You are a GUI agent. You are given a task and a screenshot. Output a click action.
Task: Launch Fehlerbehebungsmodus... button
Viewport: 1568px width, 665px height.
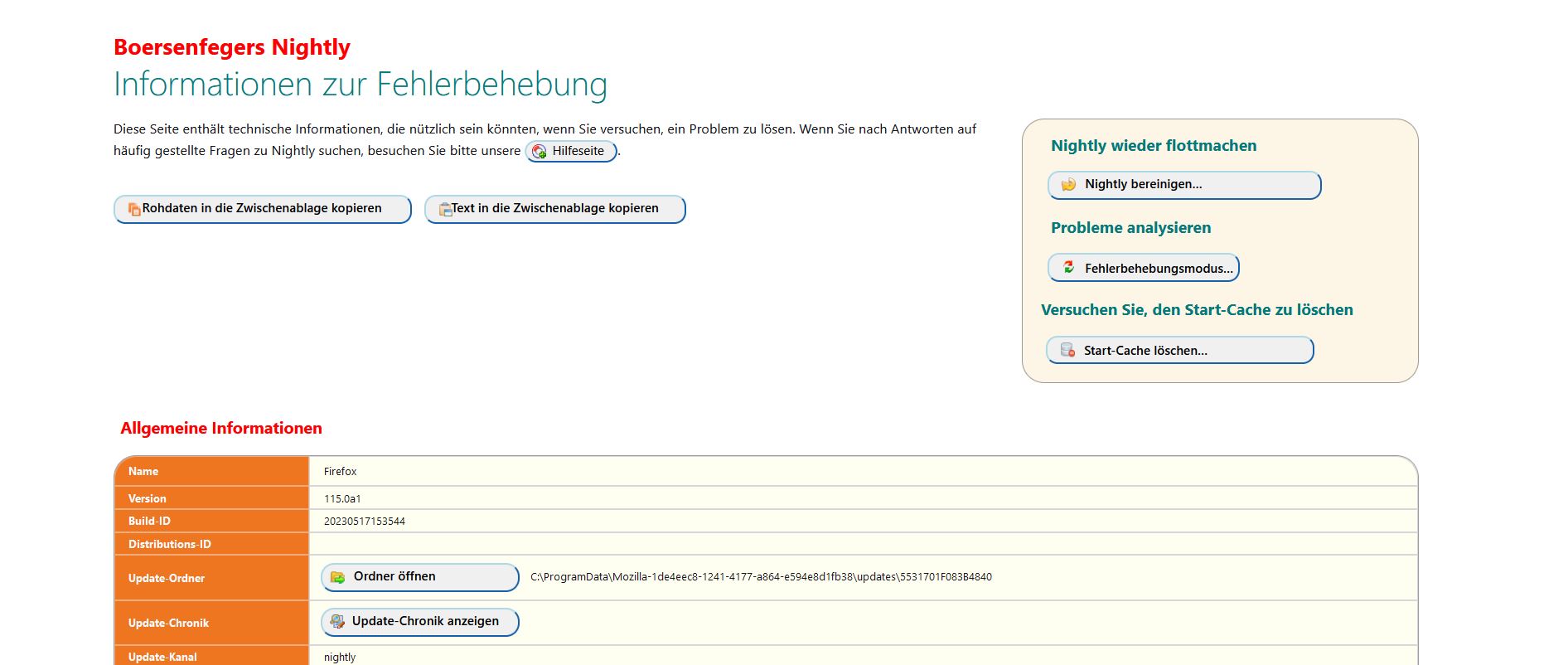[1144, 268]
